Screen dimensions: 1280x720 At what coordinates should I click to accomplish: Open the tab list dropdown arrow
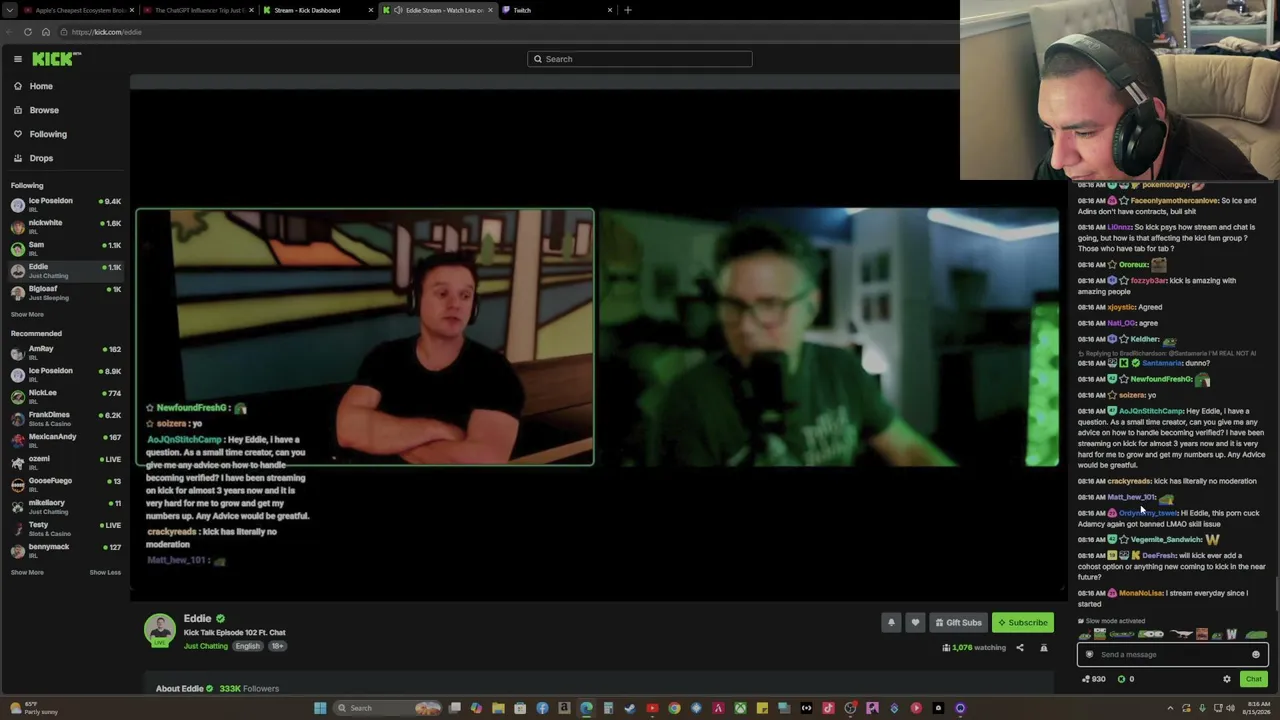[x=11, y=10]
